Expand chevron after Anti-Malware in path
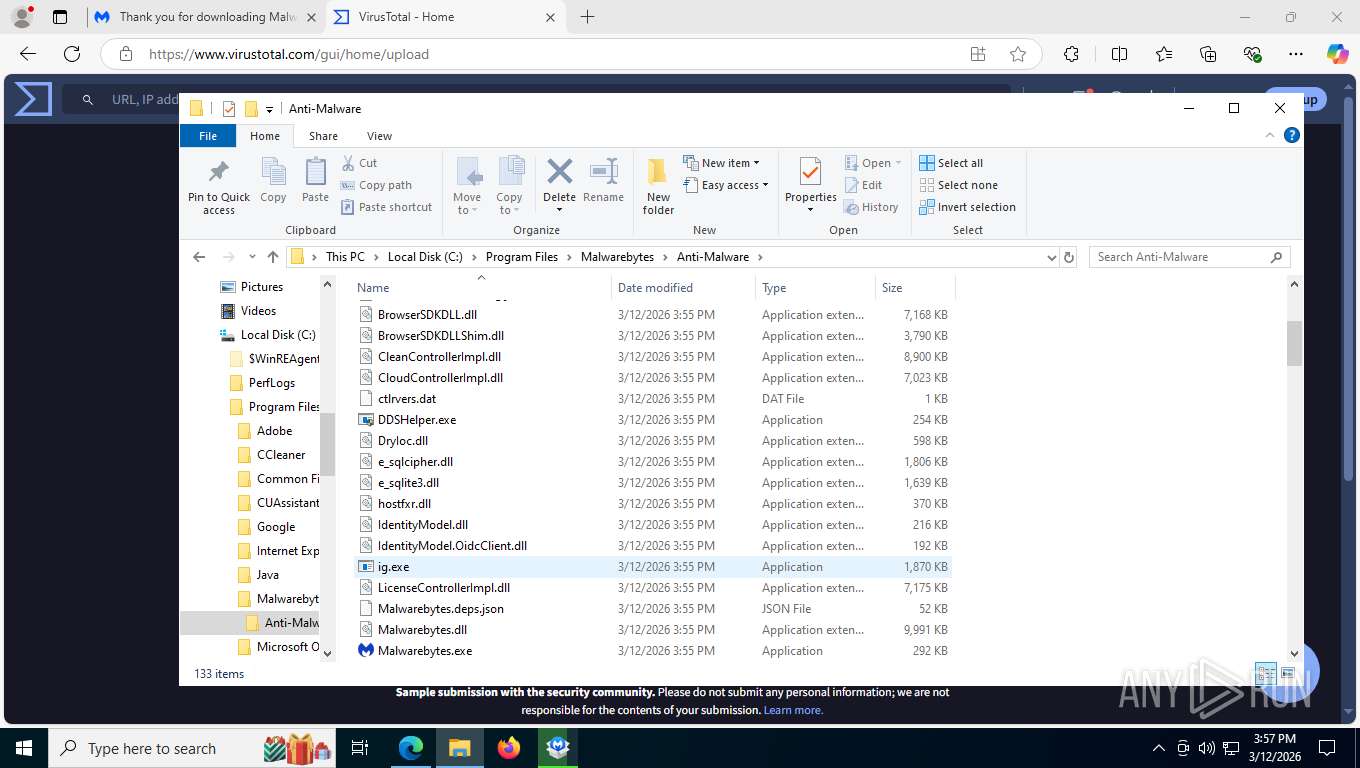Viewport: 1360px width, 768px height. tap(760, 257)
